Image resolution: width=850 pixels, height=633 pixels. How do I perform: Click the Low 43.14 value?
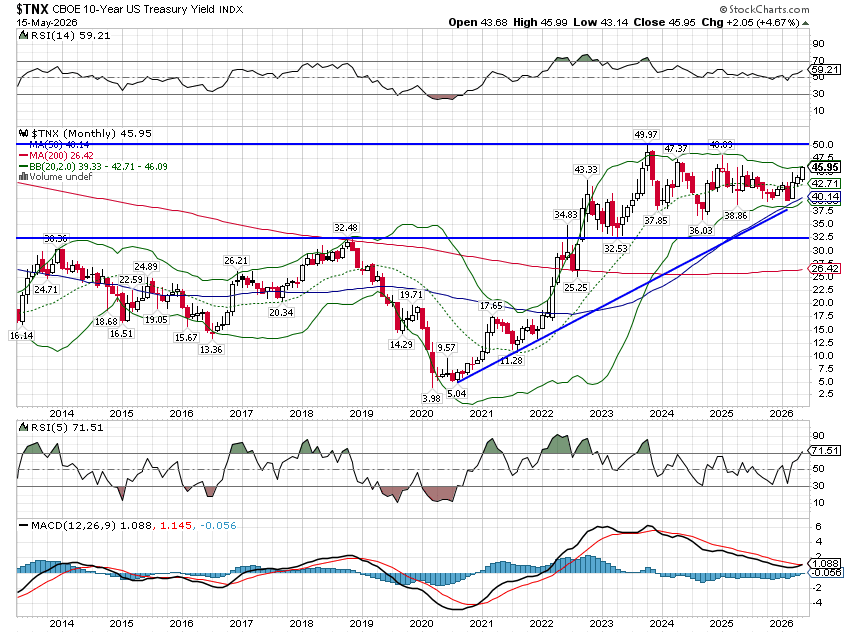coord(601,22)
